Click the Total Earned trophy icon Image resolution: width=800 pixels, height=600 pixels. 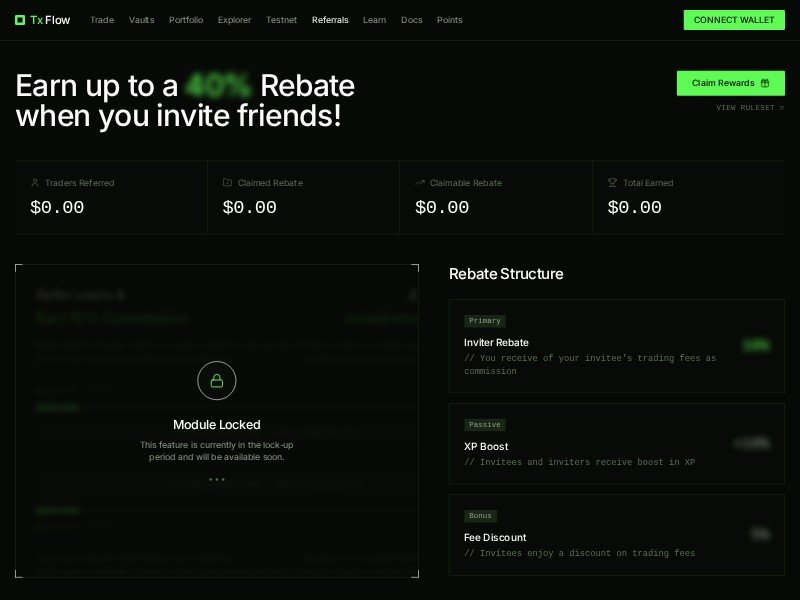(612, 183)
